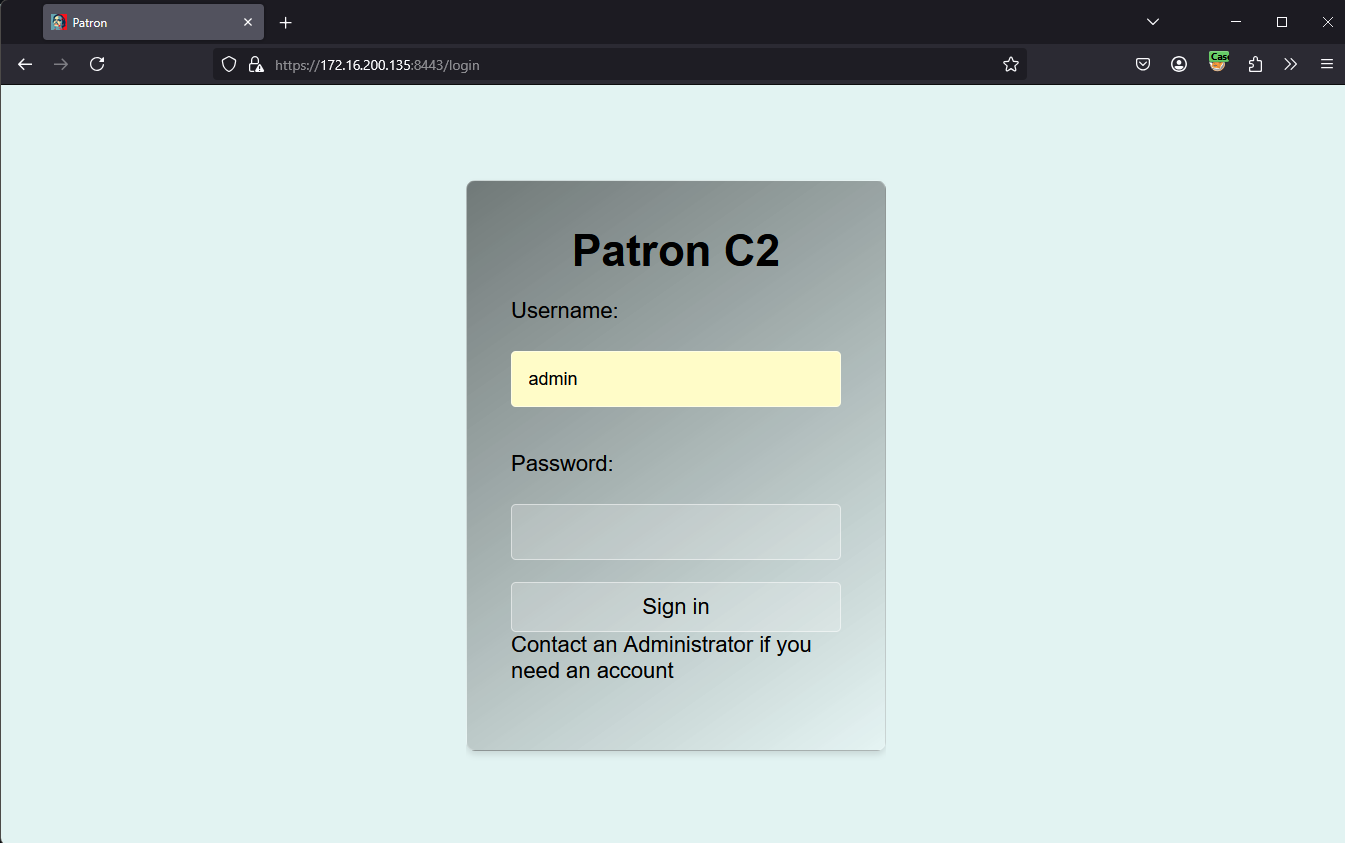Click the Cascade extension icon
This screenshot has height=843, width=1345.
tap(1218, 62)
